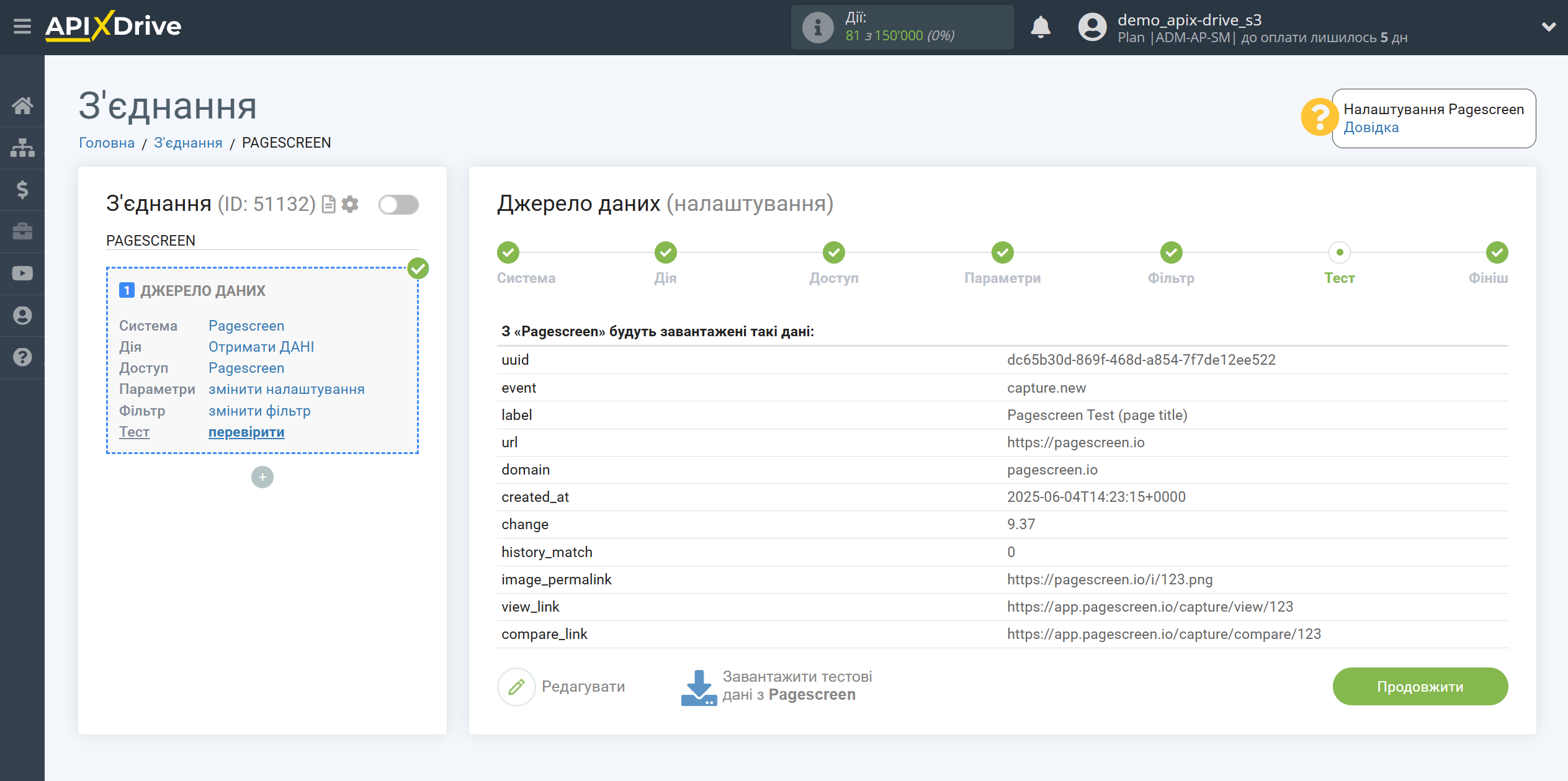Expand the account dropdown chevron
This screenshot has width=1568, height=781.
click(1548, 27)
